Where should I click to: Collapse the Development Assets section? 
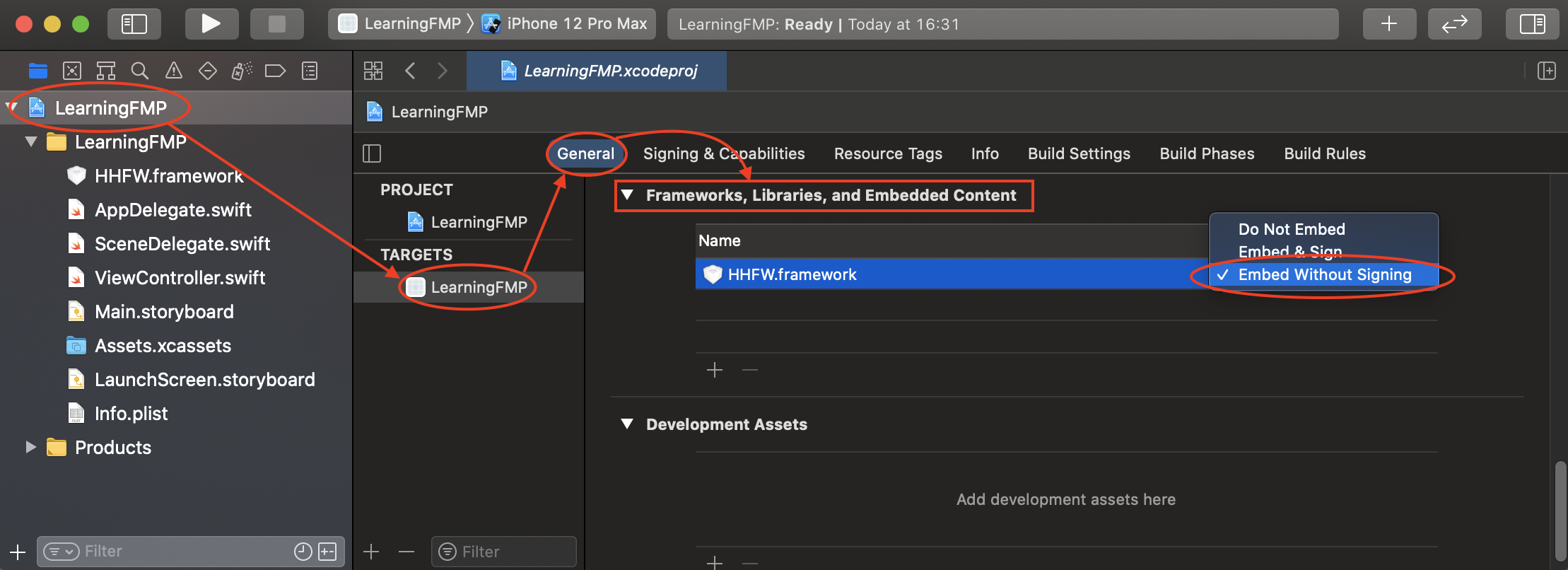(x=627, y=424)
